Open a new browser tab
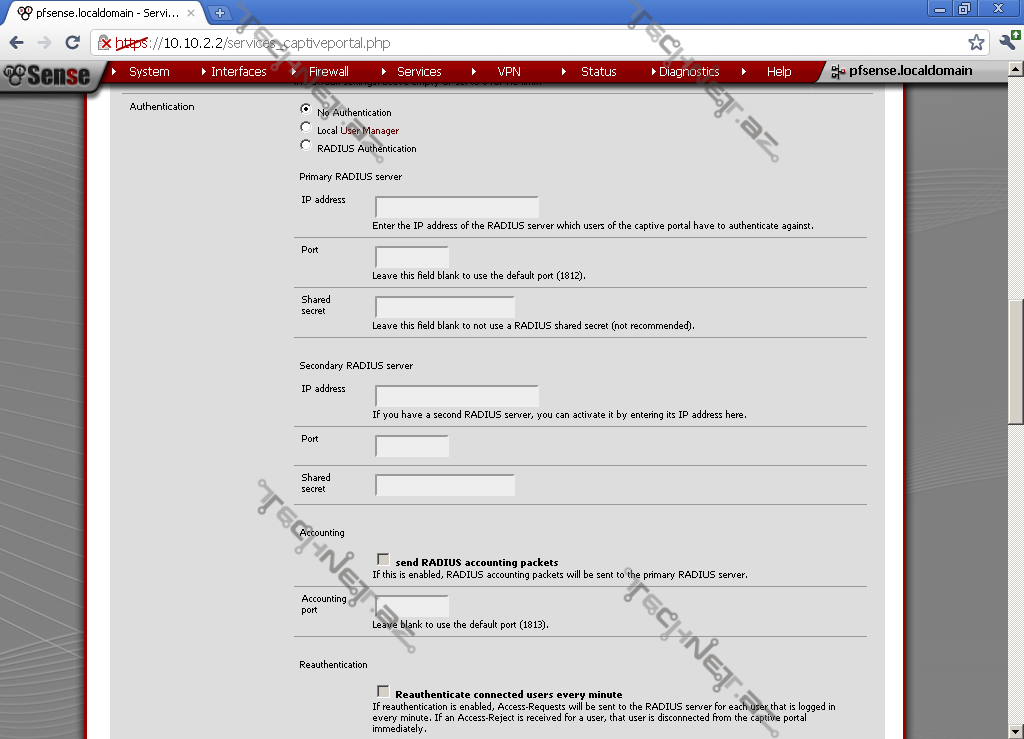The height and width of the screenshot is (739, 1024). [220, 13]
